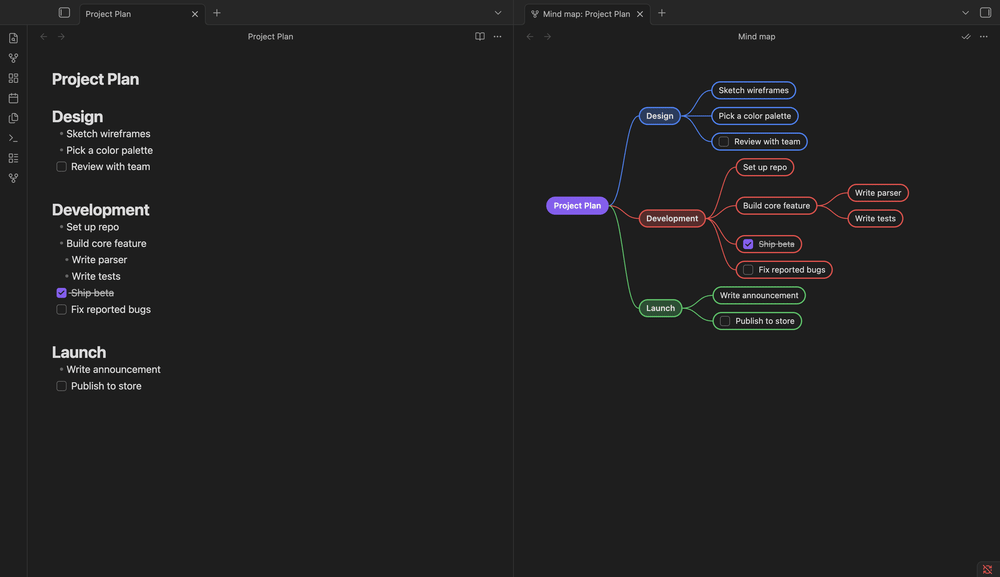Close the Mind map: Project Plan tab

pos(640,14)
